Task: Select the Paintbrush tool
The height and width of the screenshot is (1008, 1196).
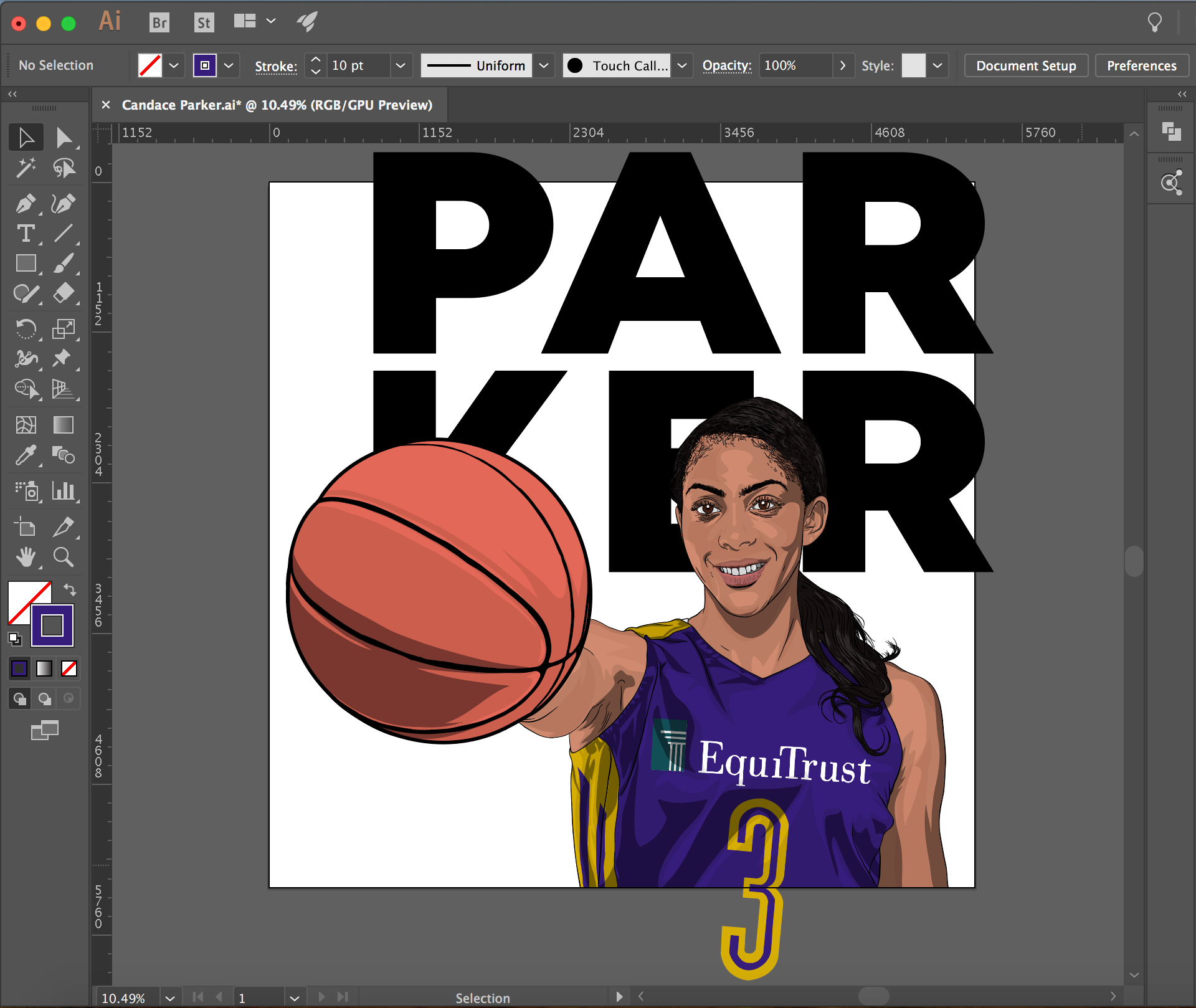Action: click(64, 264)
